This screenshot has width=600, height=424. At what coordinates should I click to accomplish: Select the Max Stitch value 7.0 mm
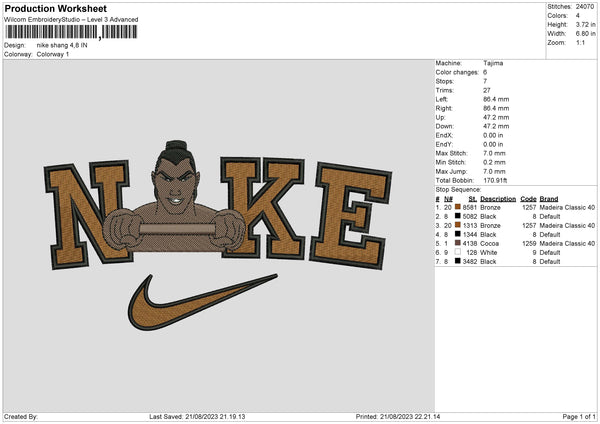(x=494, y=153)
